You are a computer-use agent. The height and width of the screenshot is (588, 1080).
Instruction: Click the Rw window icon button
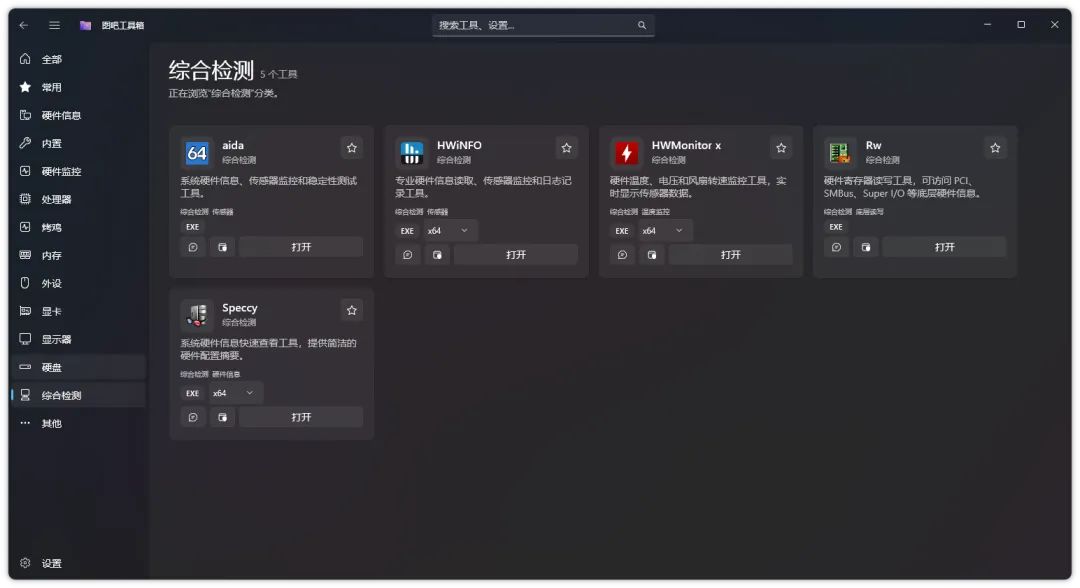pos(866,247)
